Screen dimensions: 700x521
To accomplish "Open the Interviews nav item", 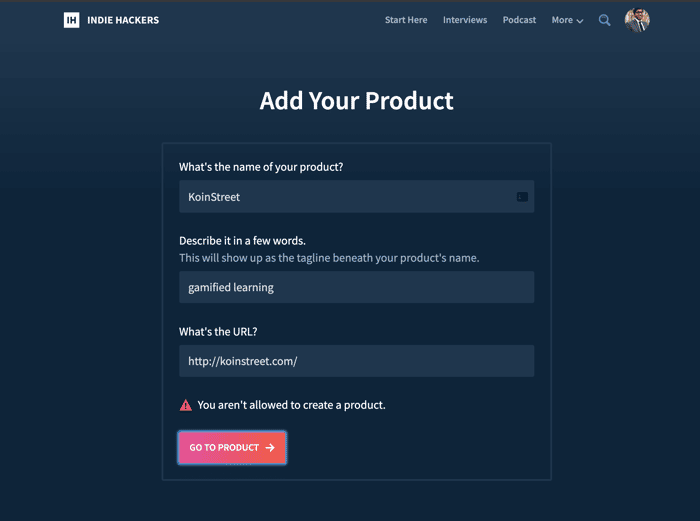I will tap(465, 20).
